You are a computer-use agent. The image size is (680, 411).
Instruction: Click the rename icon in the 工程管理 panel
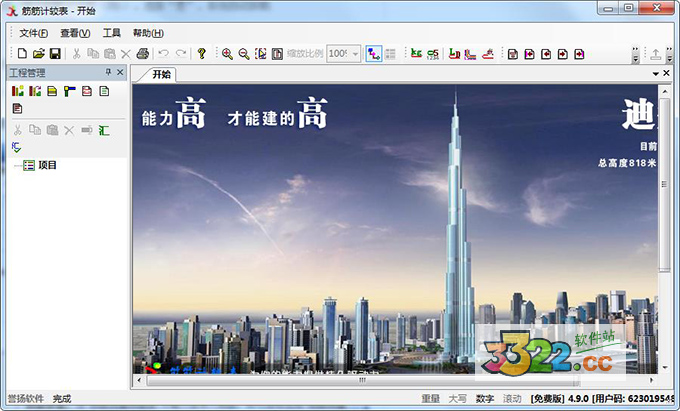pyautogui.click(x=87, y=130)
